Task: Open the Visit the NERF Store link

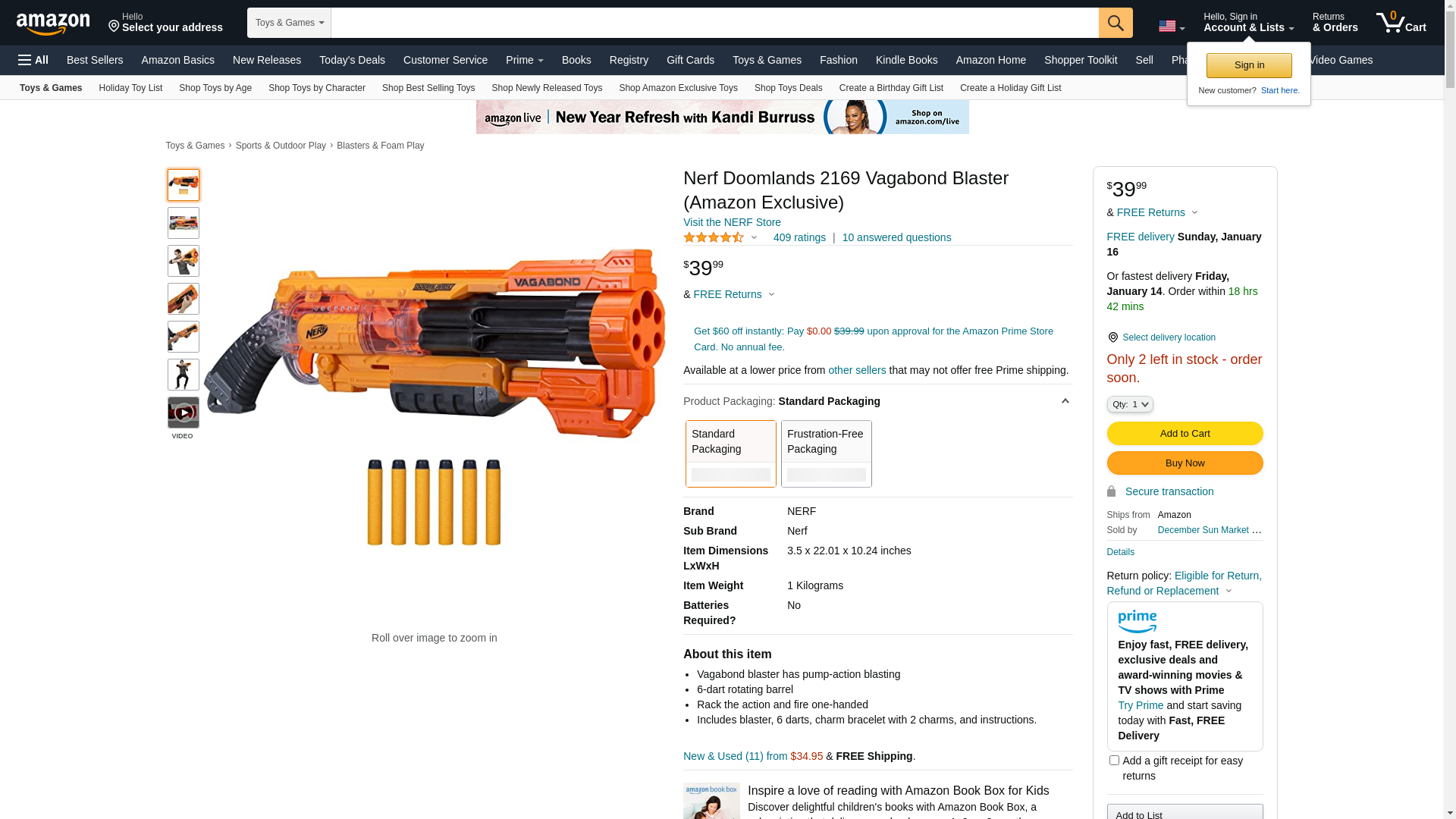Action: coord(732,222)
